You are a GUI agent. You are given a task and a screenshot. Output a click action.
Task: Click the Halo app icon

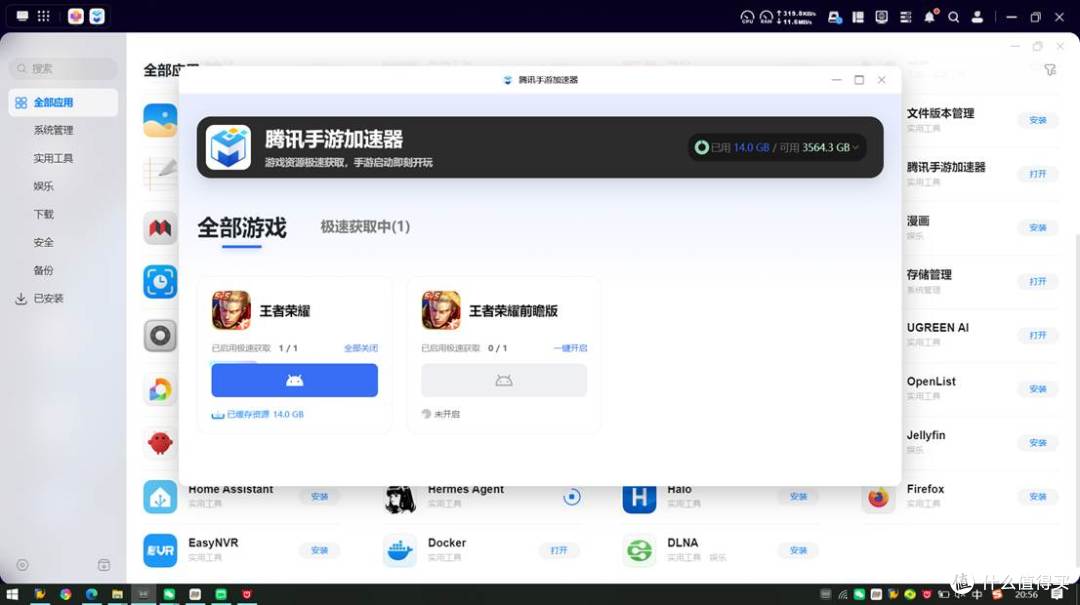(639, 496)
